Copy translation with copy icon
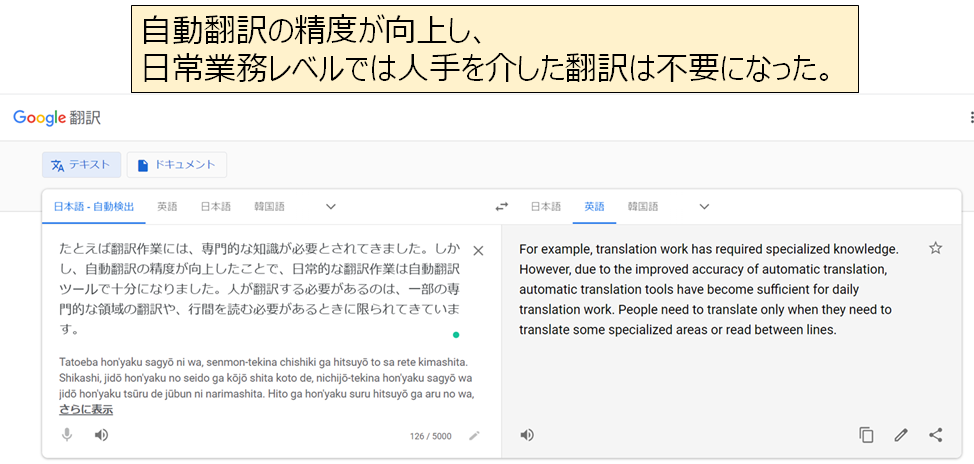Screen dimensions: 974x464 click(866, 435)
